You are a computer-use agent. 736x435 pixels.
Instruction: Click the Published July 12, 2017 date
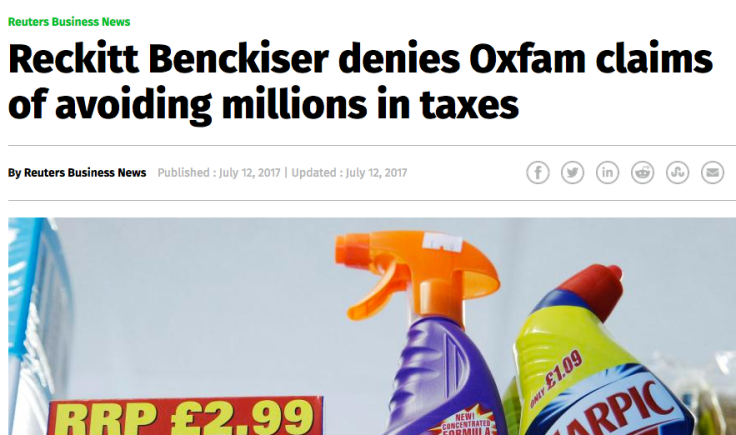[219, 173]
